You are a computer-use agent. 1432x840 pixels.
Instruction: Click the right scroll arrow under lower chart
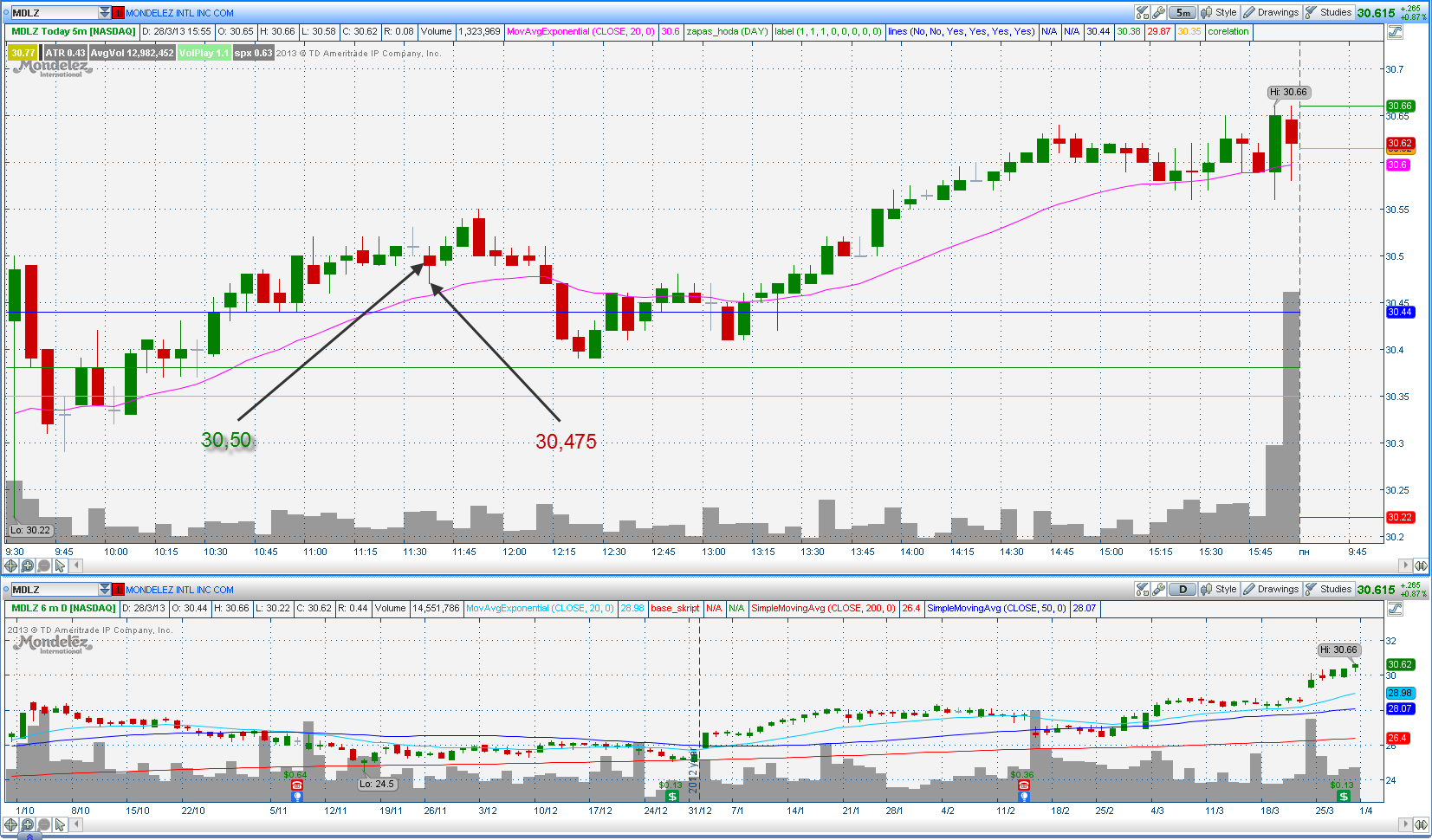[1406, 824]
